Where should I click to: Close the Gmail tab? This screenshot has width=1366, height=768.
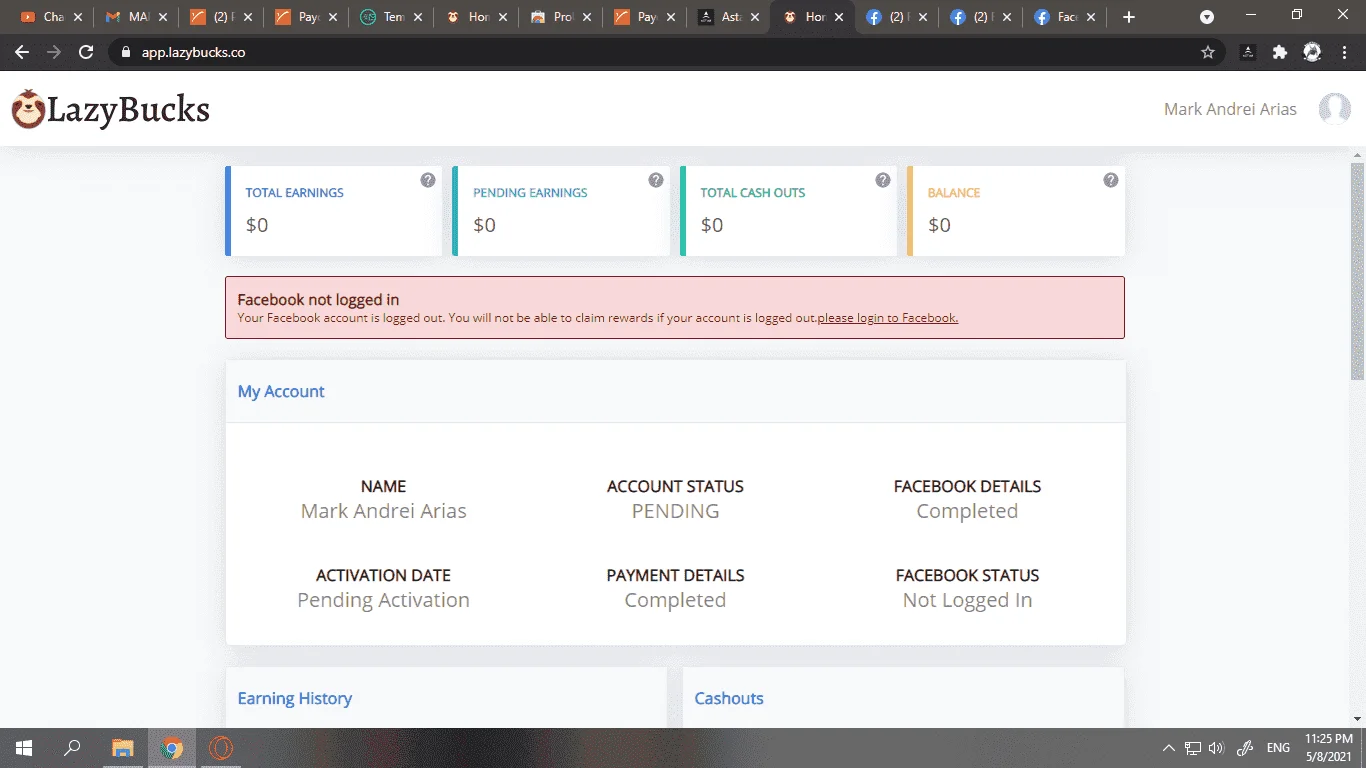coord(163,17)
